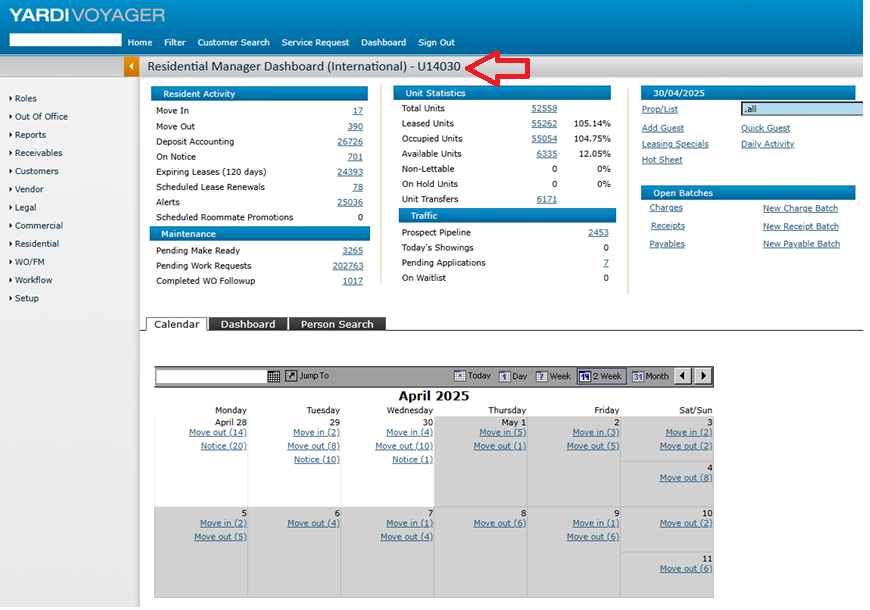
Task: Switch calendar to Week view
Action: 553,376
